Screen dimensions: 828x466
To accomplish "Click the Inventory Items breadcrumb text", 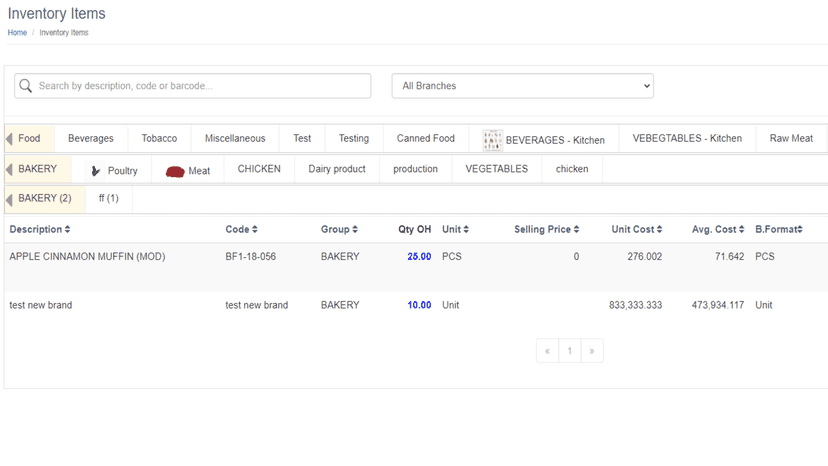I will pyautogui.click(x=64, y=33).
